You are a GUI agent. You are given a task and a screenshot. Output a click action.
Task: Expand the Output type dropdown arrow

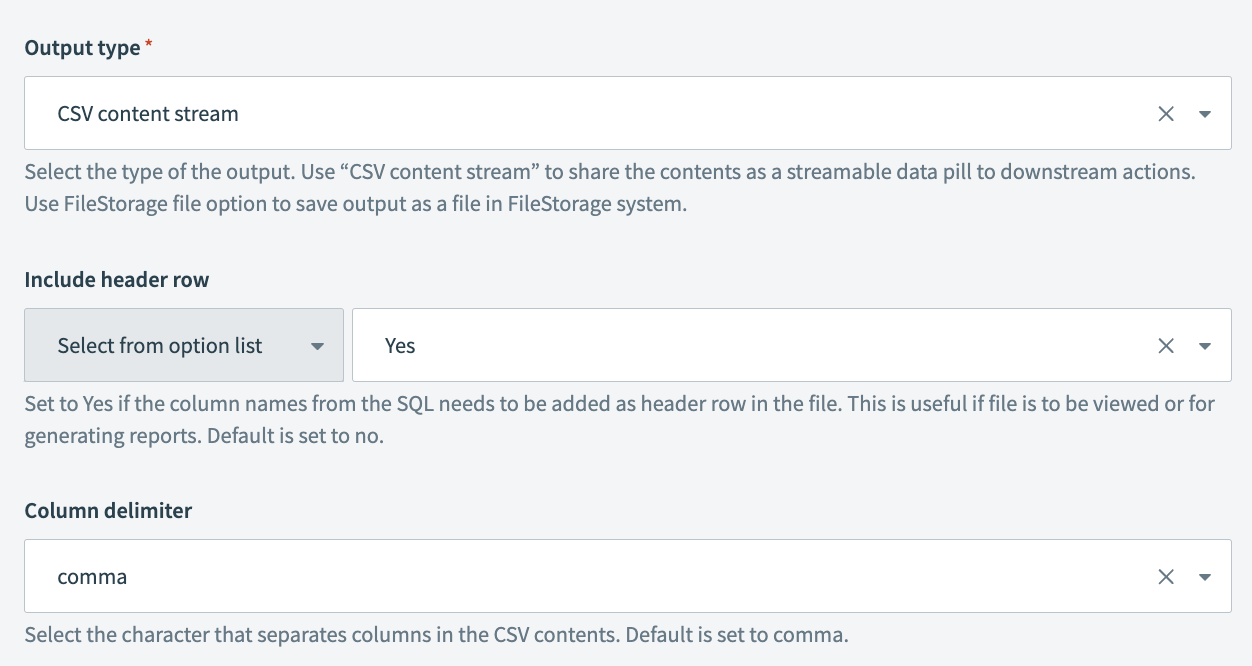tap(1205, 114)
